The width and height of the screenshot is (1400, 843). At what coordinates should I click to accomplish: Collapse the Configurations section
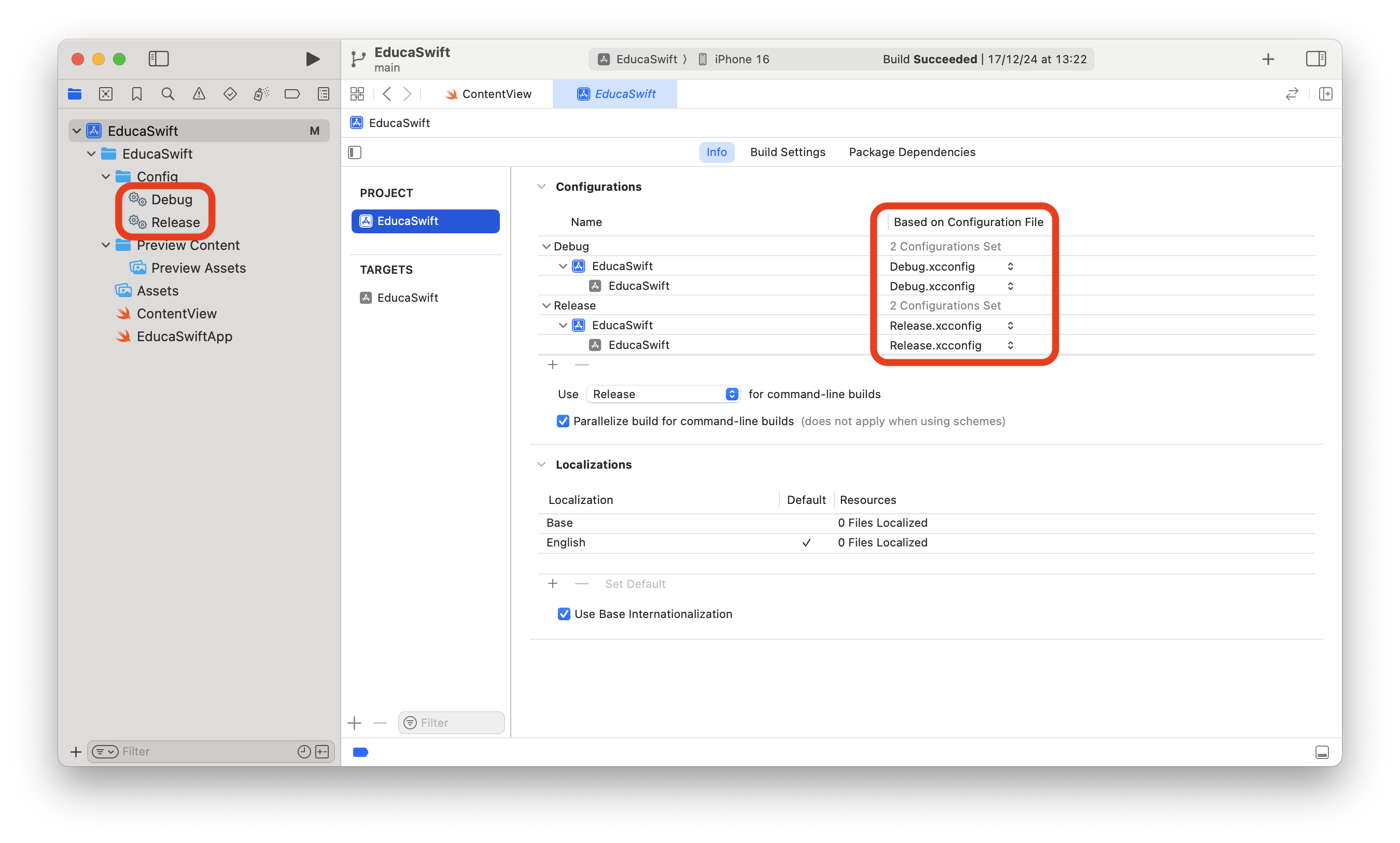click(541, 186)
